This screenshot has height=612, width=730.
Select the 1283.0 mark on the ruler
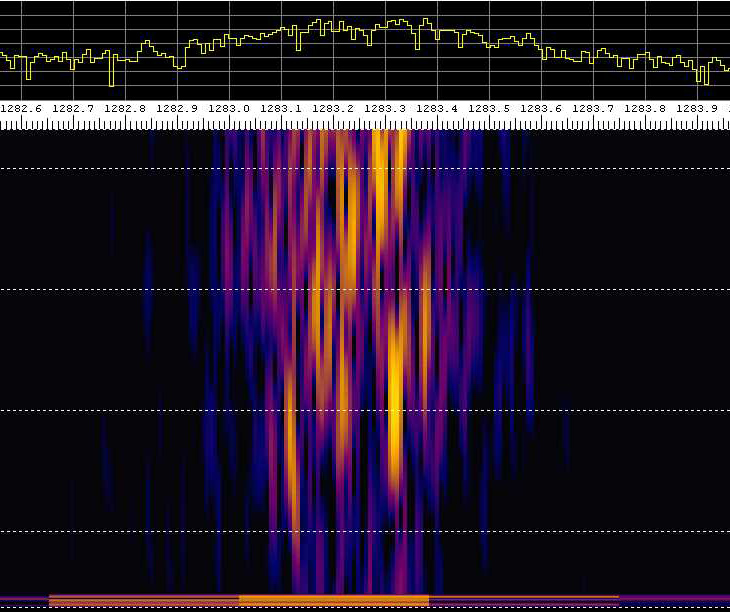tap(229, 109)
